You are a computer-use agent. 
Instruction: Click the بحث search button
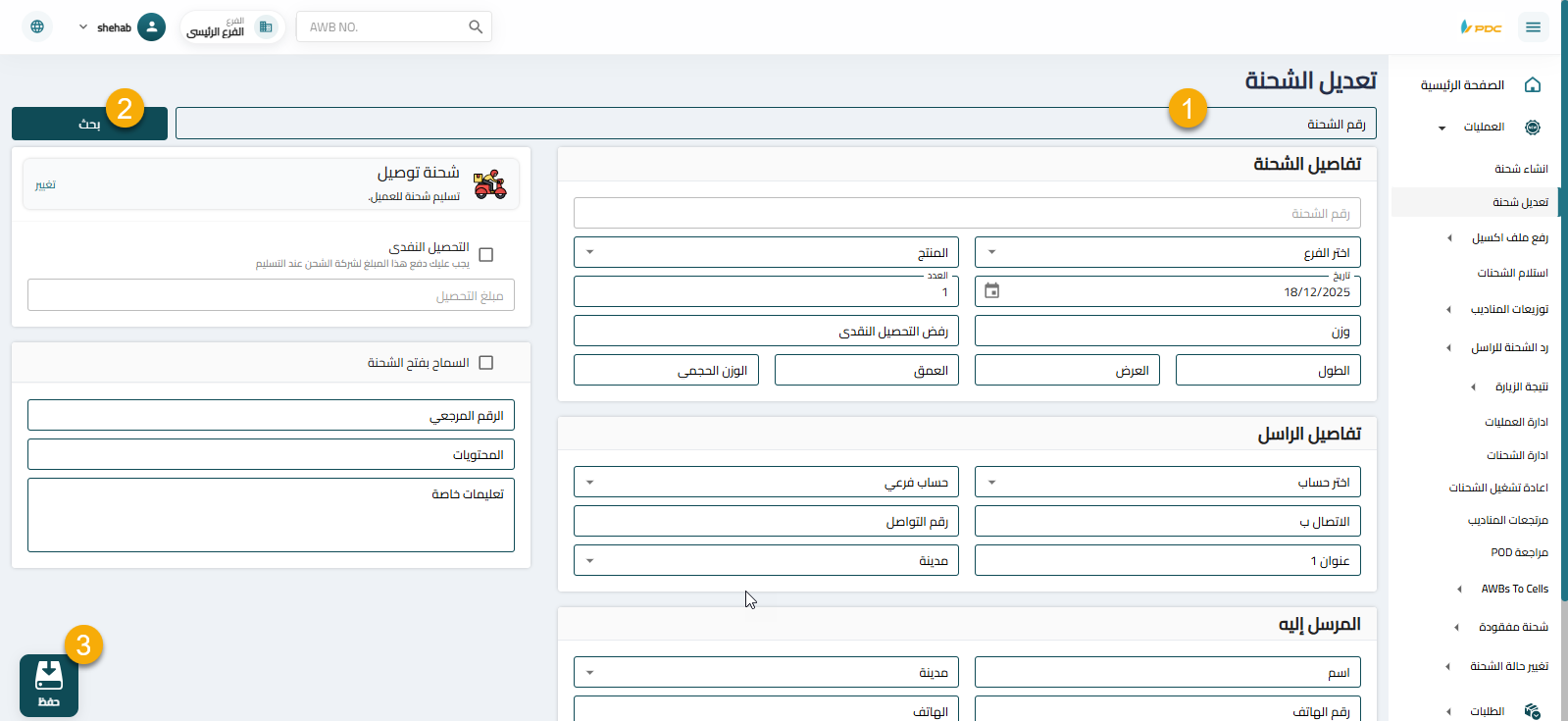pyautogui.click(x=89, y=124)
